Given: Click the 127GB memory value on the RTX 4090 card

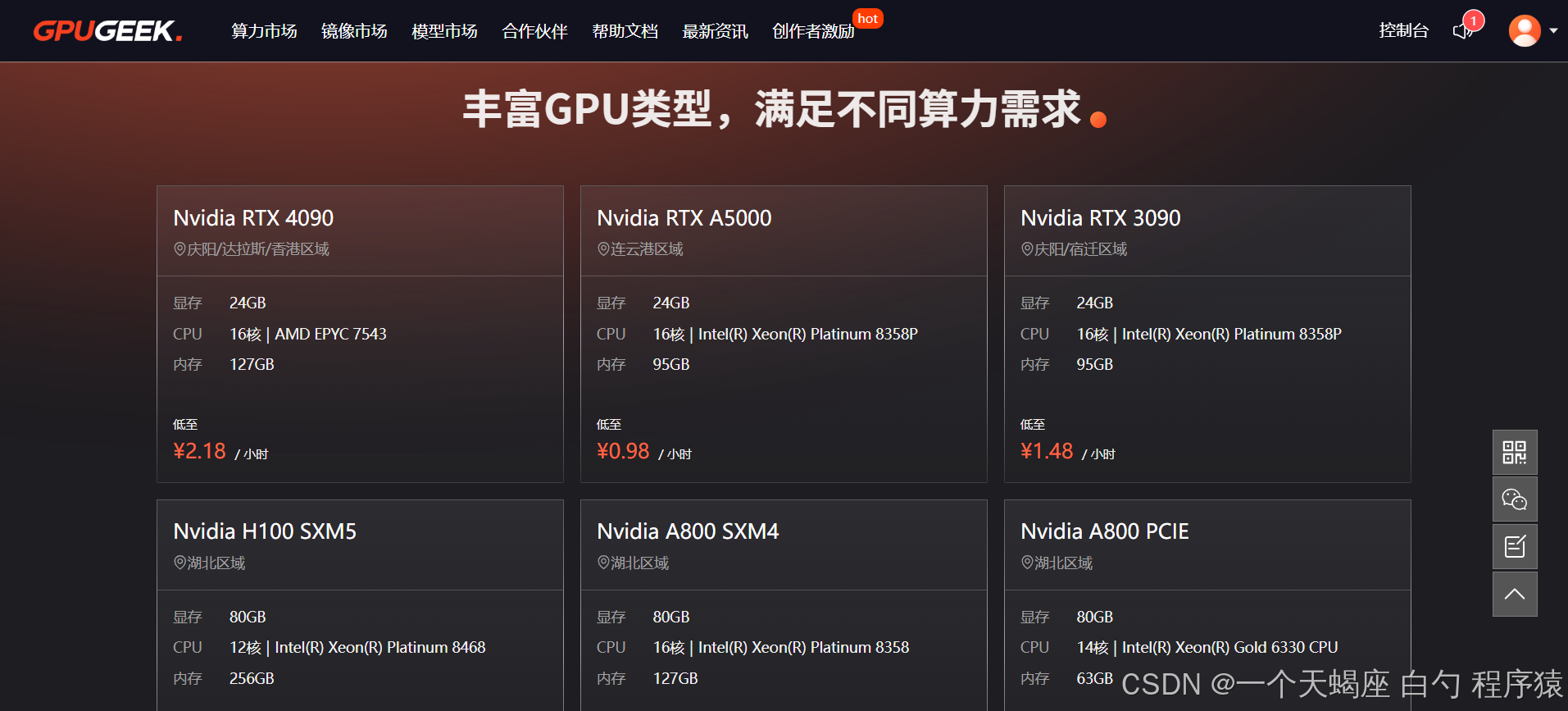Looking at the screenshot, I should coord(252,364).
